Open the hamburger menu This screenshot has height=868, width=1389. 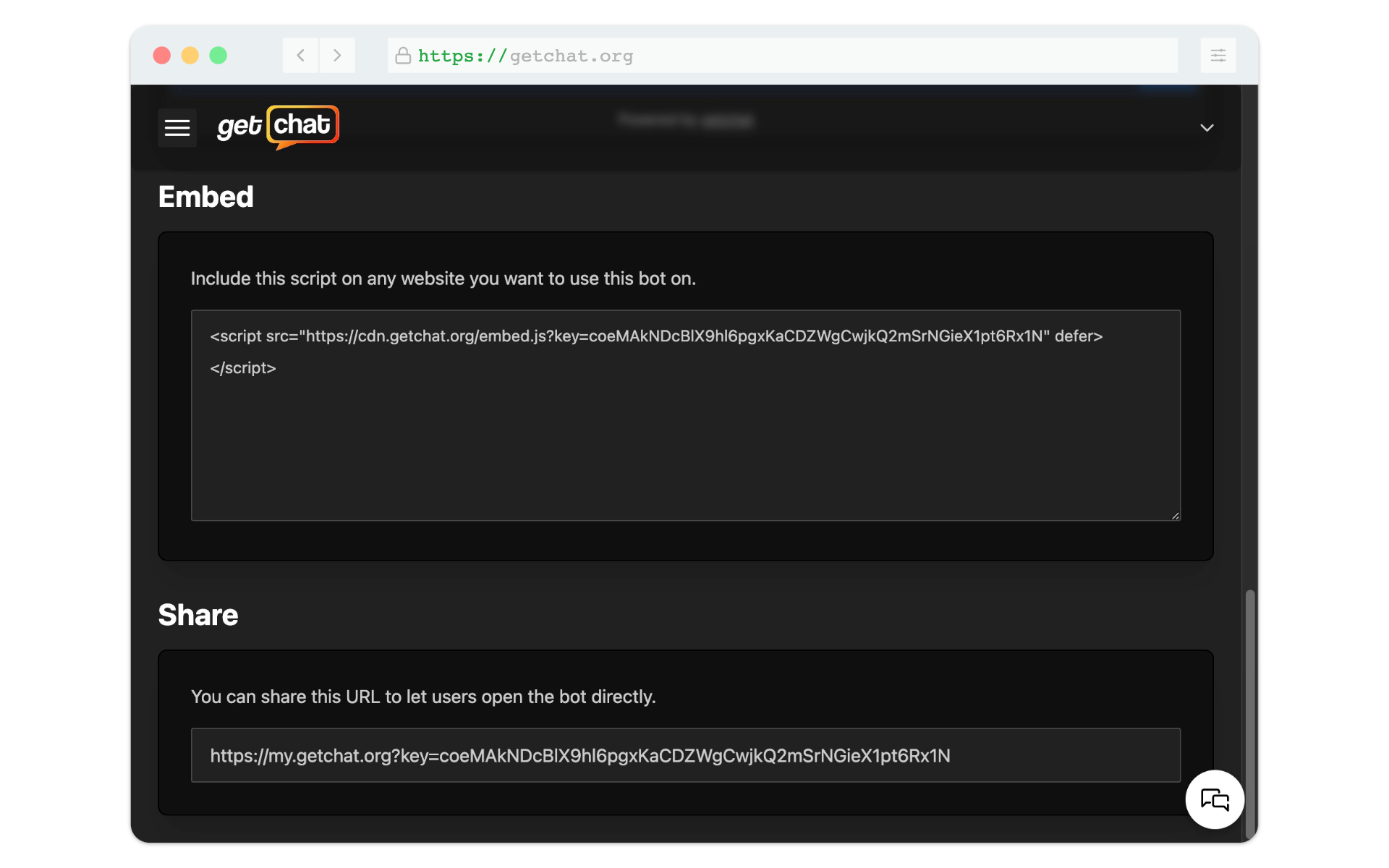click(x=177, y=128)
